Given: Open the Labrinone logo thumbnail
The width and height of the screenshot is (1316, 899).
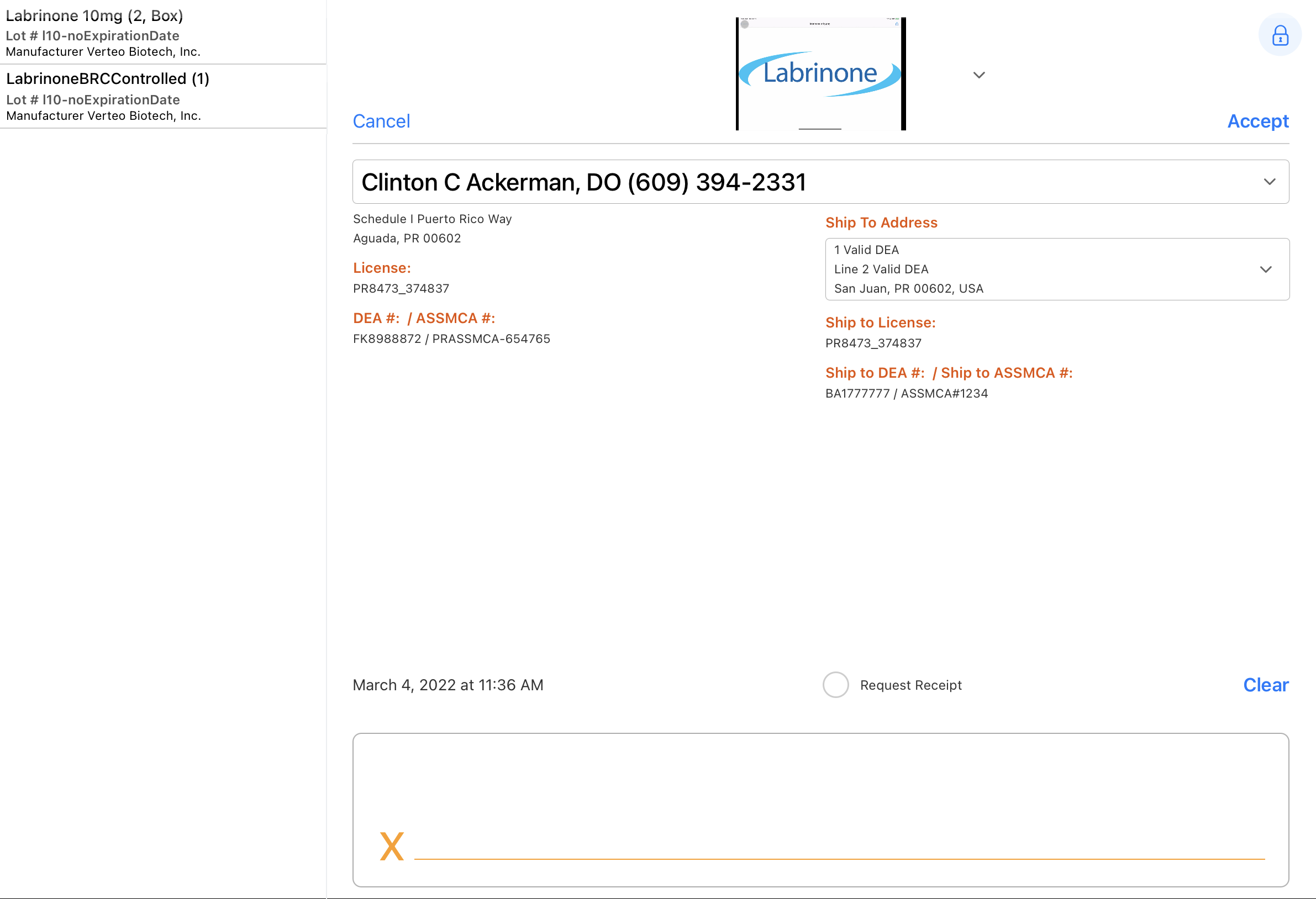Looking at the screenshot, I should pyautogui.click(x=820, y=73).
